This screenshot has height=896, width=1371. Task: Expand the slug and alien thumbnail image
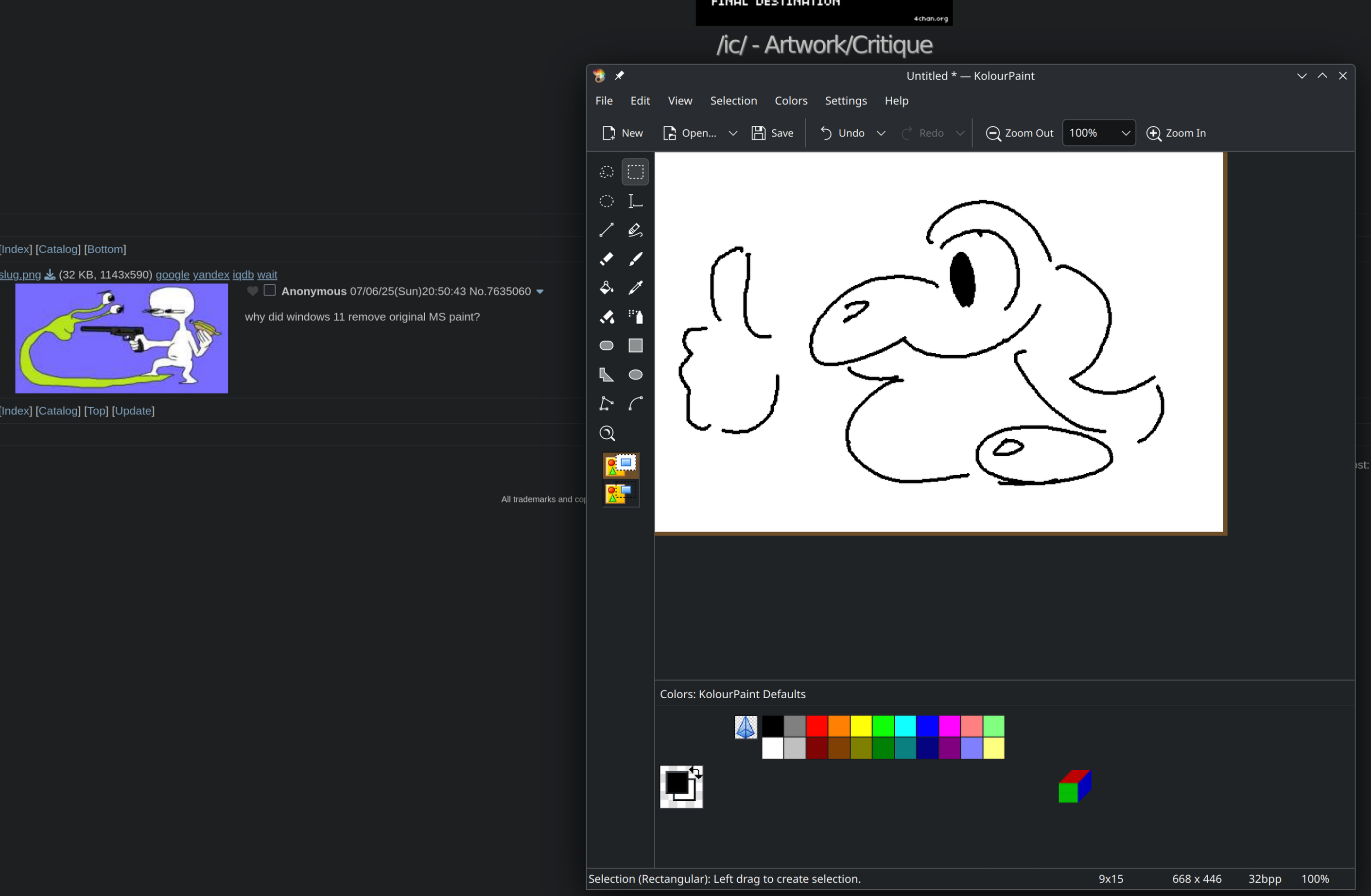[121, 338]
